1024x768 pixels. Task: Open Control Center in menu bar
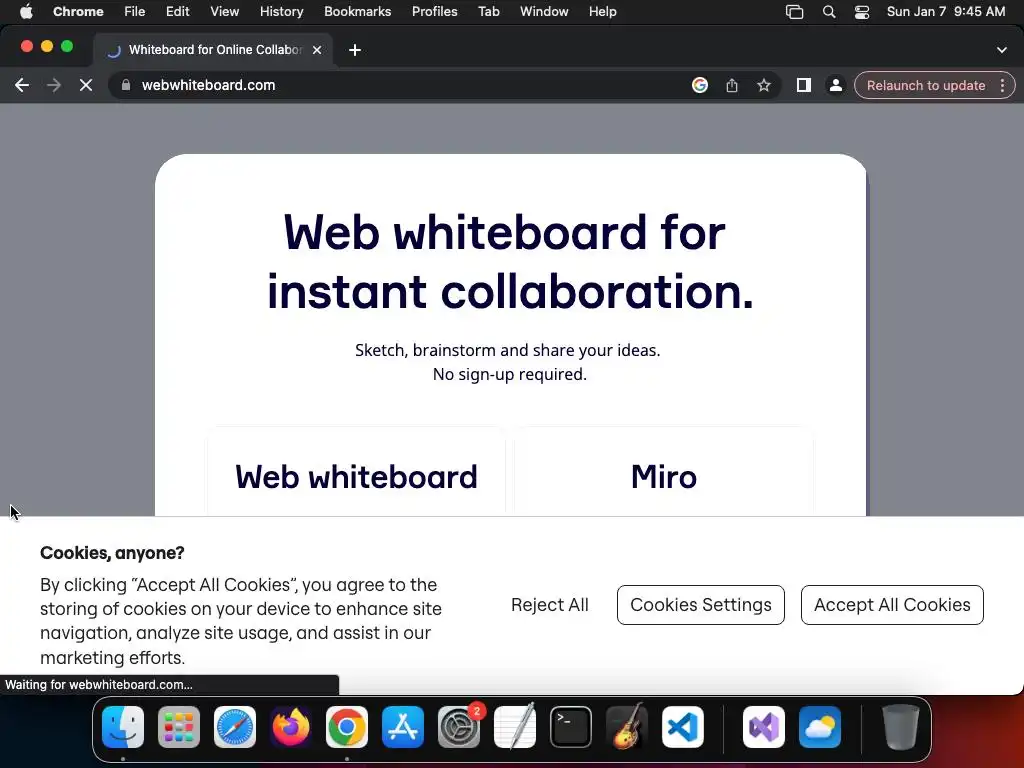pyautogui.click(x=861, y=11)
